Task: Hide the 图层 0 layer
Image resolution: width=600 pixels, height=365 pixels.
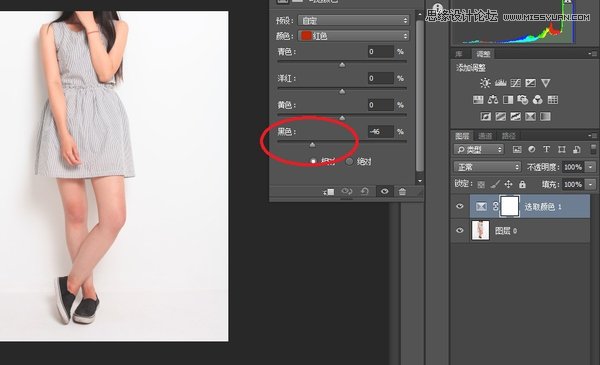Action: point(460,230)
